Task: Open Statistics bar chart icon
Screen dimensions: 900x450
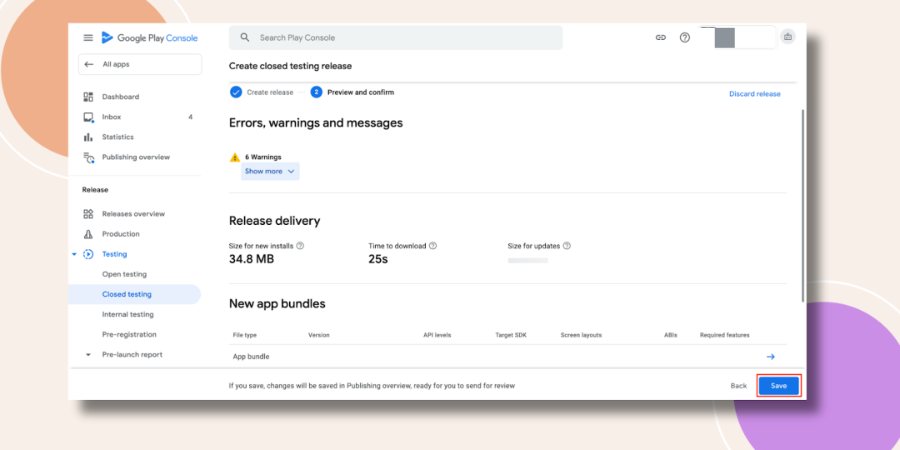Action: (88, 137)
